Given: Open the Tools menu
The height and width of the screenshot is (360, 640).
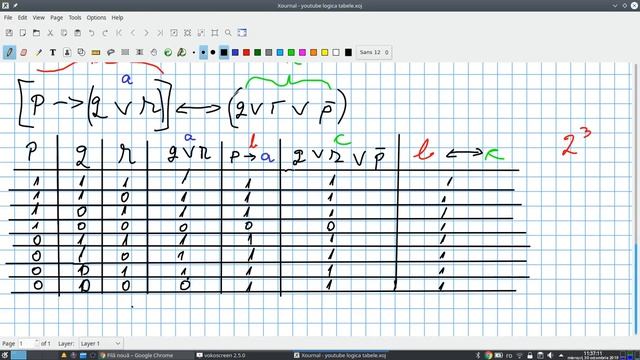Looking at the screenshot, I should pos(75,18).
